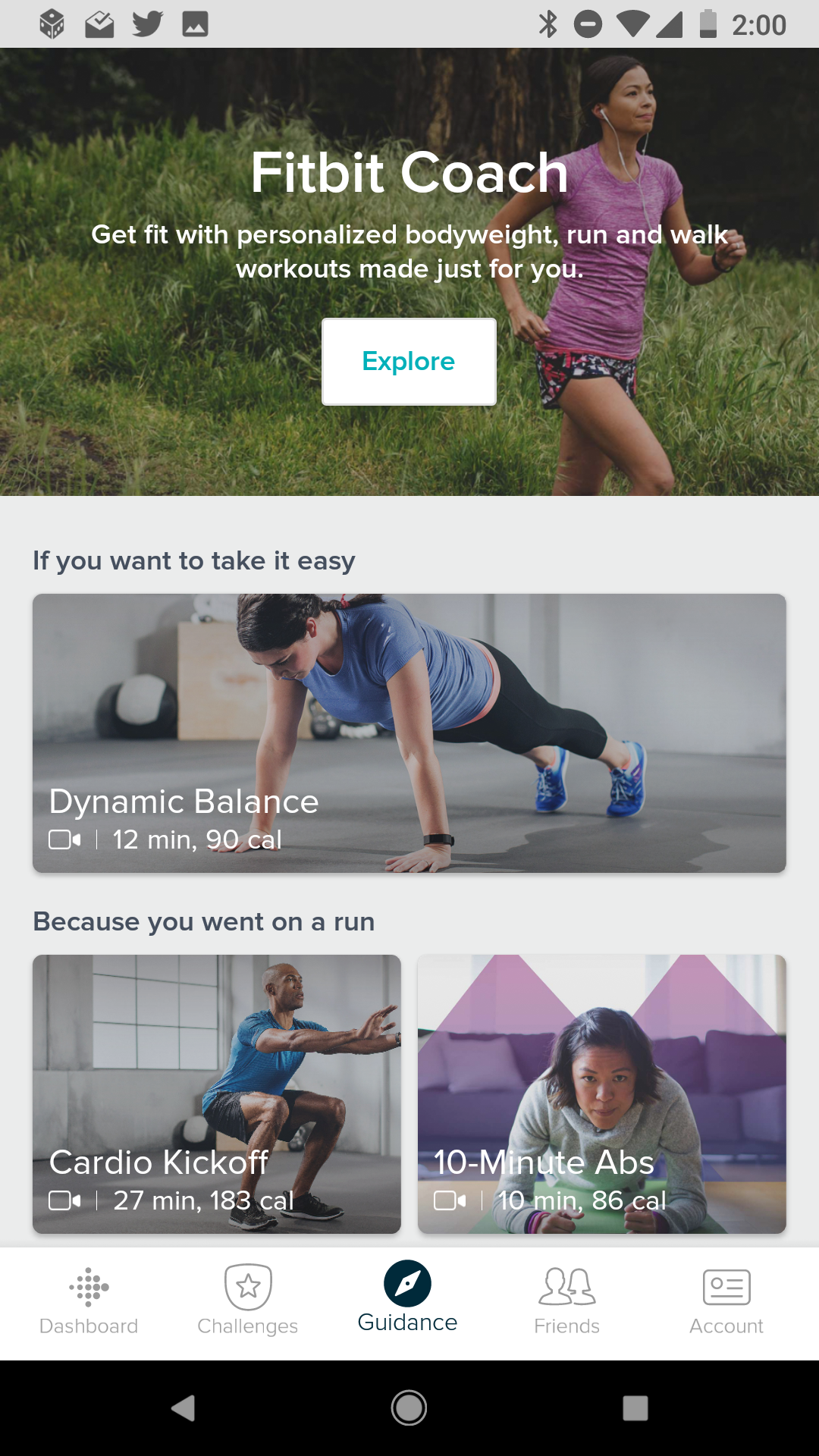
Task: Tap the Android back button
Action: coord(184,1408)
